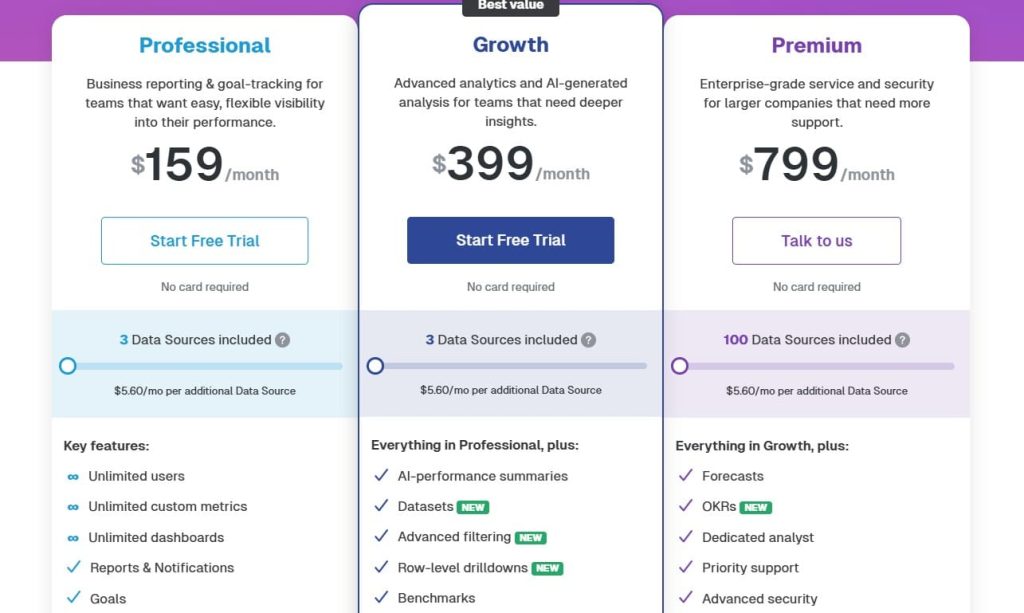
Task: Click checkmark icon beside AI-performance summaries
Action: click(380, 476)
